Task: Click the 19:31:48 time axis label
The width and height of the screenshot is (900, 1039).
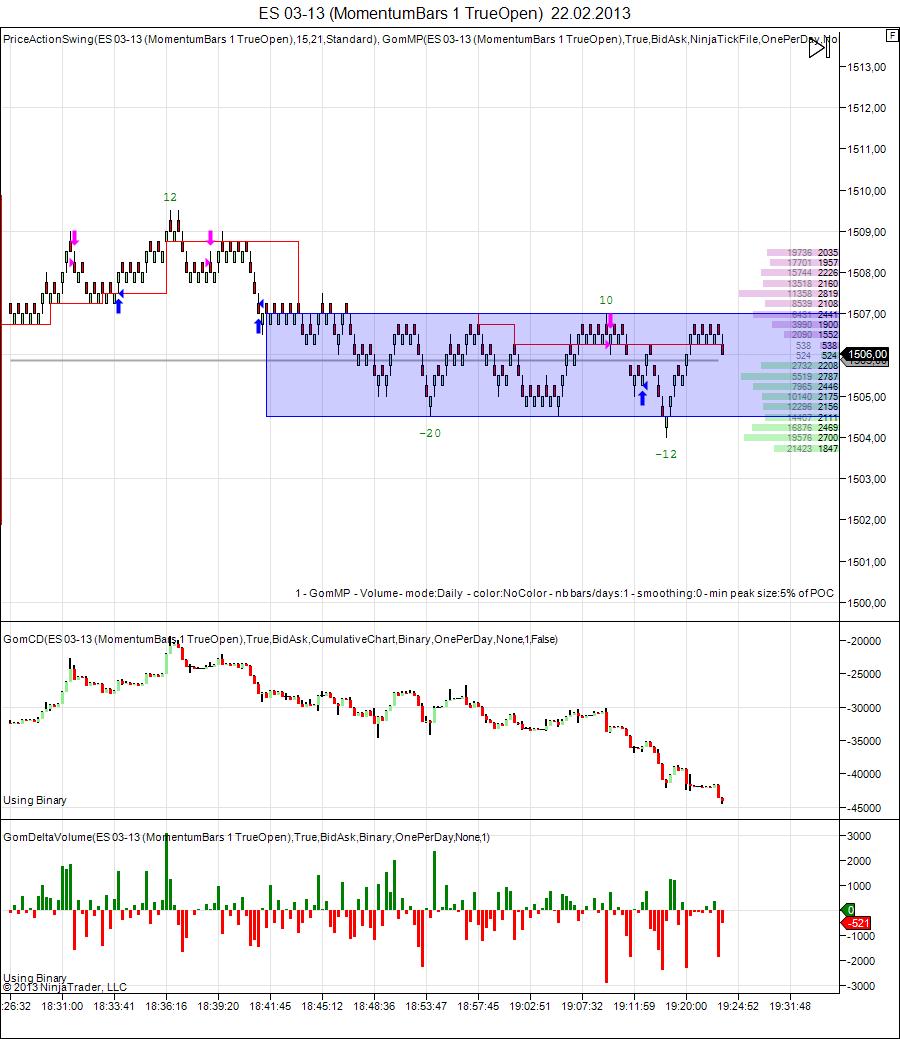Action: 790,1006
